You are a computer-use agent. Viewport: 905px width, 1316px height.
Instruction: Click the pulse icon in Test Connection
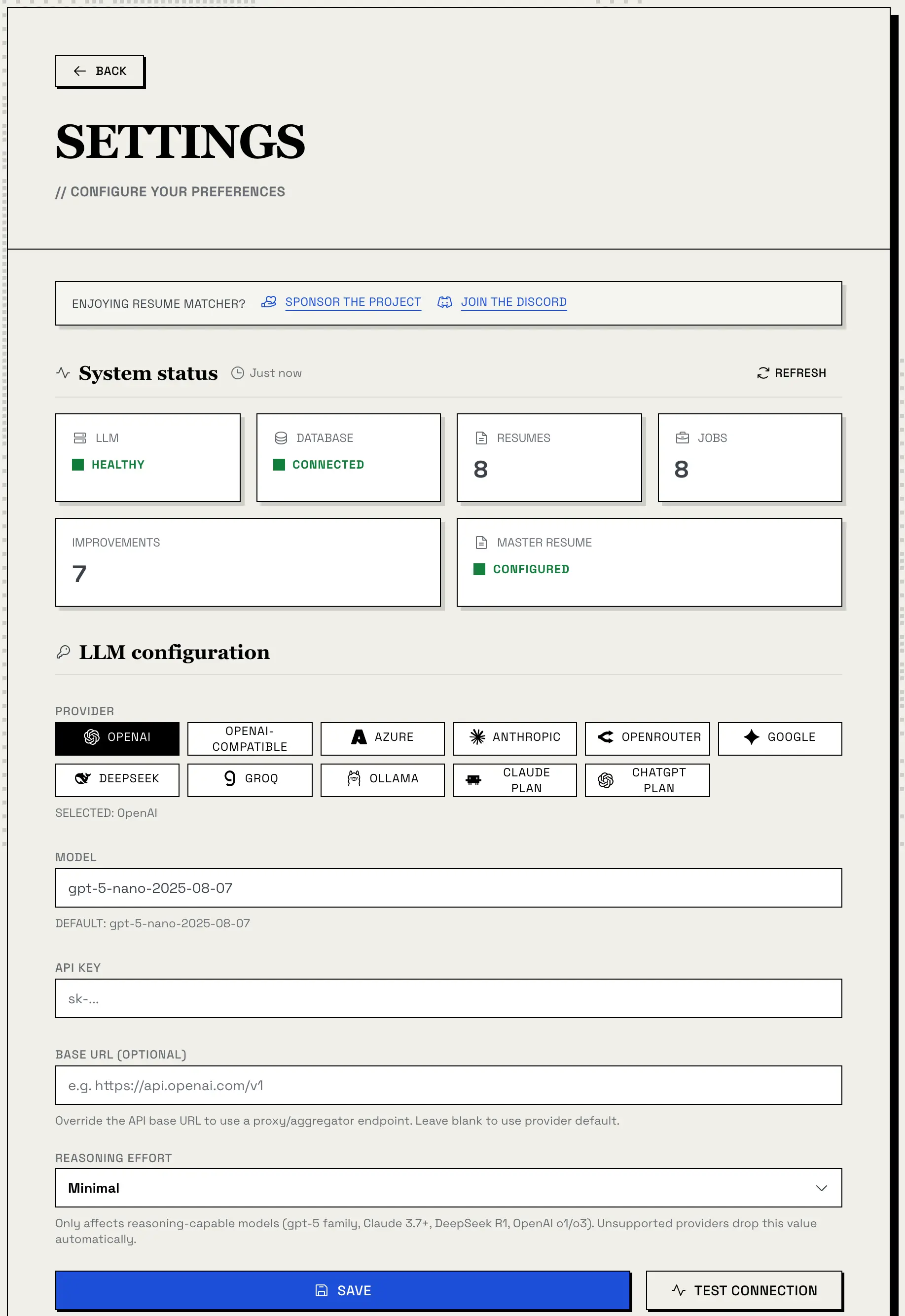point(679,1290)
